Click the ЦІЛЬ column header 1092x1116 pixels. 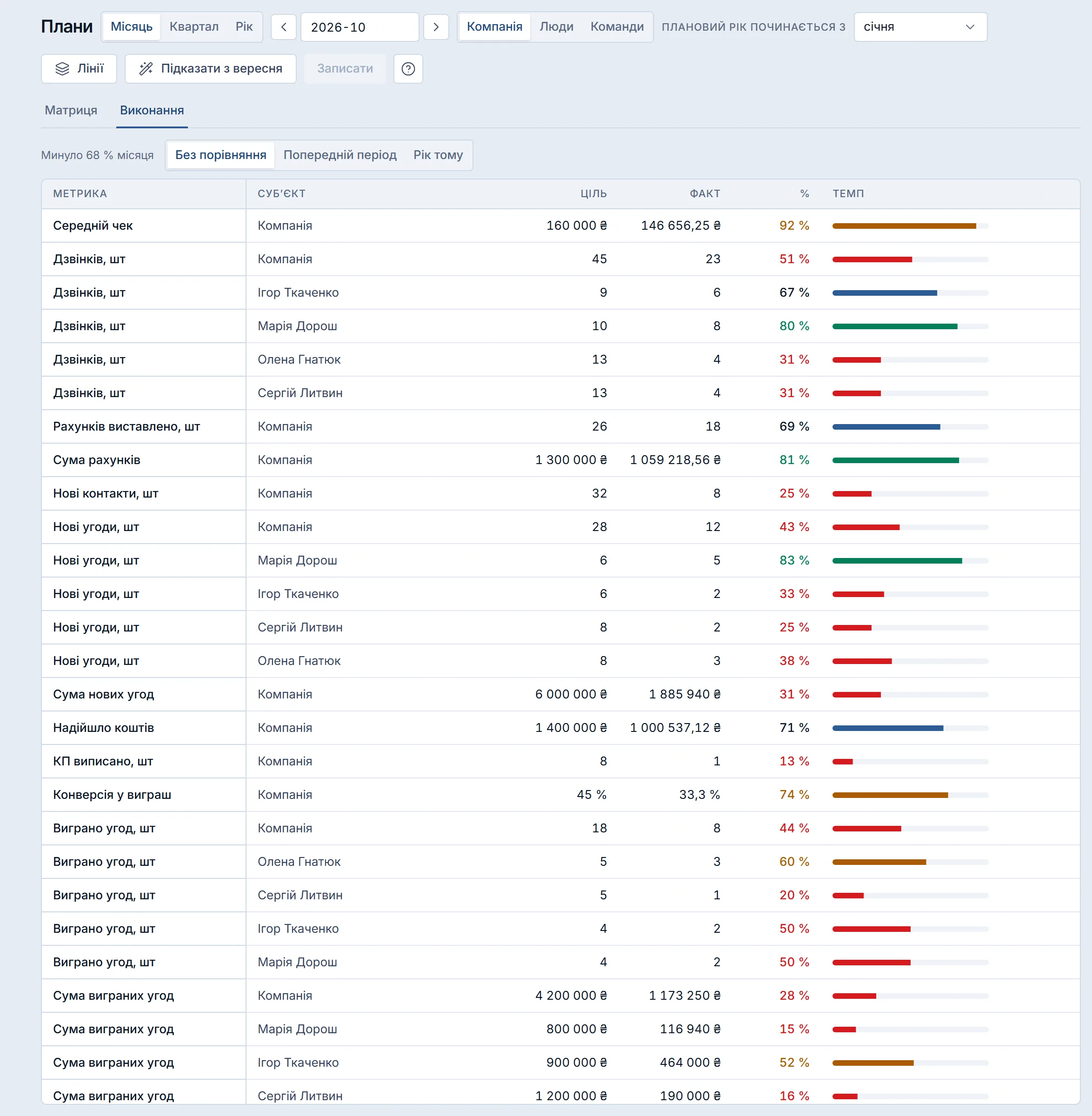[593, 194]
